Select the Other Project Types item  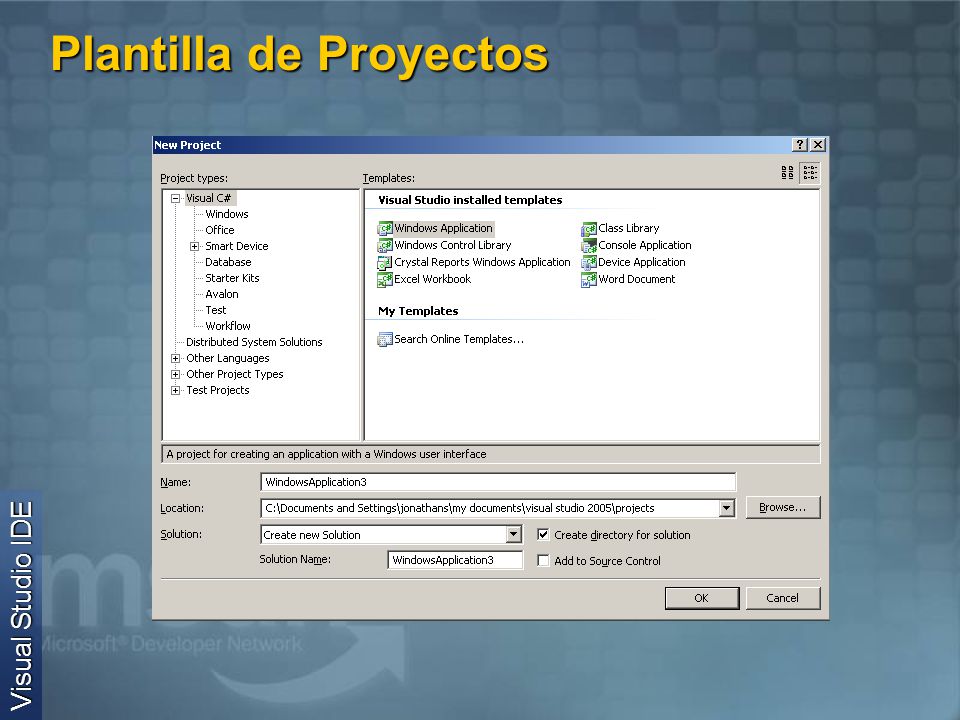pos(234,374)
